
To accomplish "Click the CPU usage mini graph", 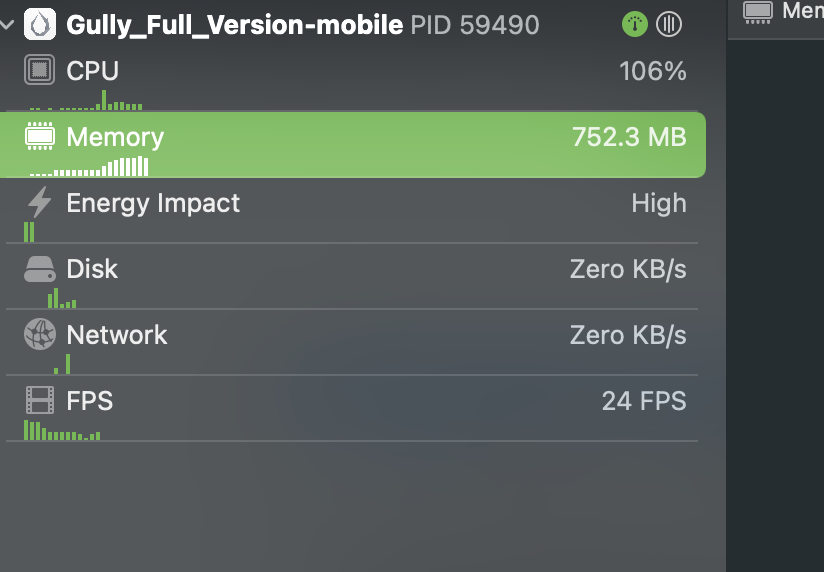I will 86,102.
